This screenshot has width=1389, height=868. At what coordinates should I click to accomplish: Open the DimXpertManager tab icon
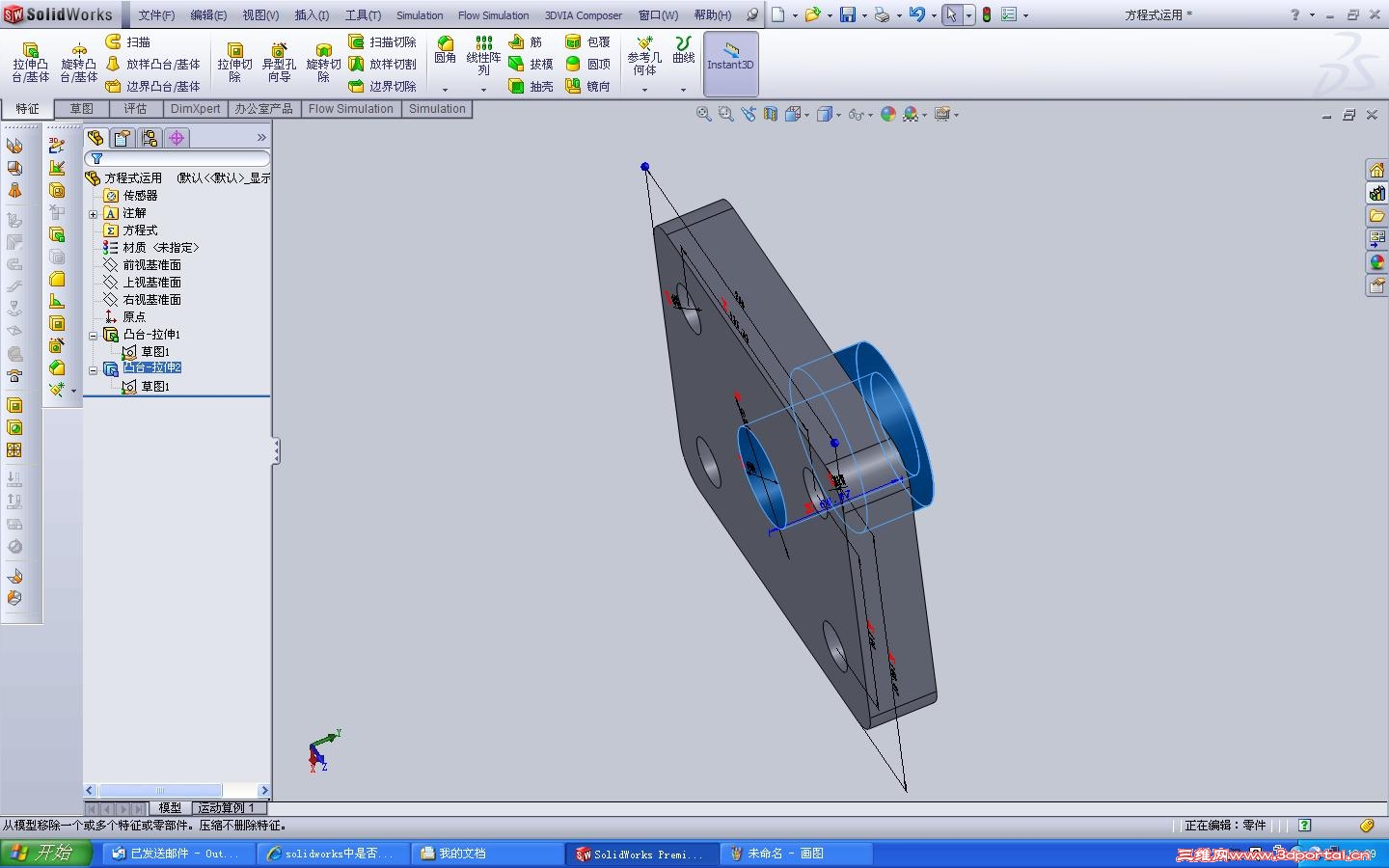click(177, 138)
